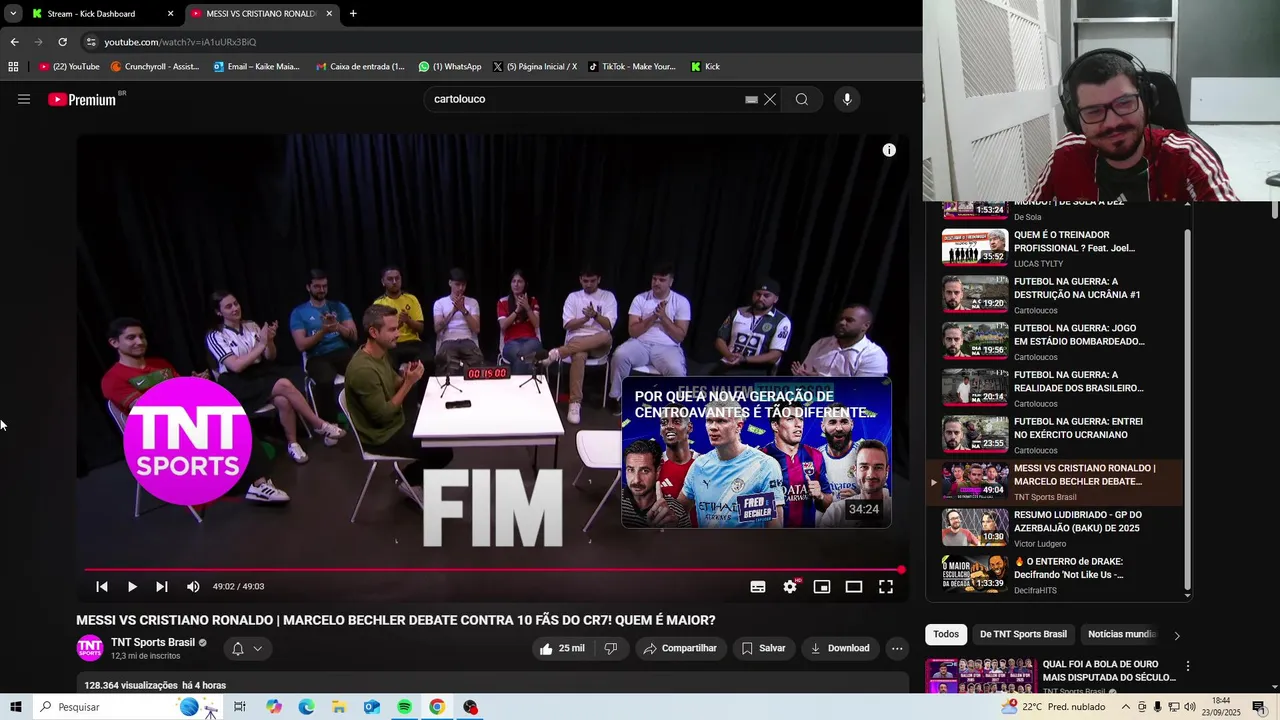Screen dimensions: 1280x720
Task: Select De TNT Sports Brasil chip
Action: coord(1023,634)
